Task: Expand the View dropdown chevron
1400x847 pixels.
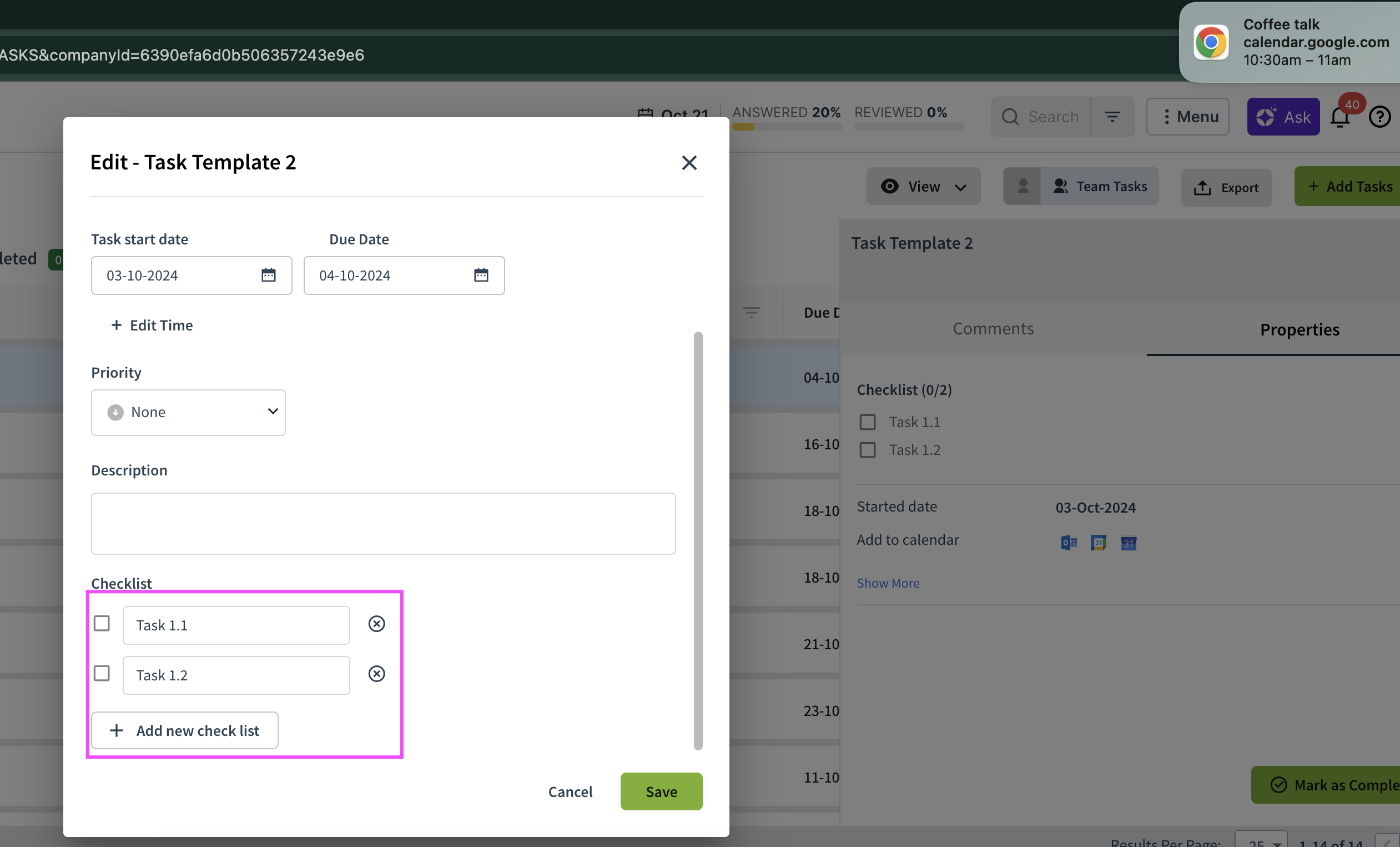Action: (960, 186)
